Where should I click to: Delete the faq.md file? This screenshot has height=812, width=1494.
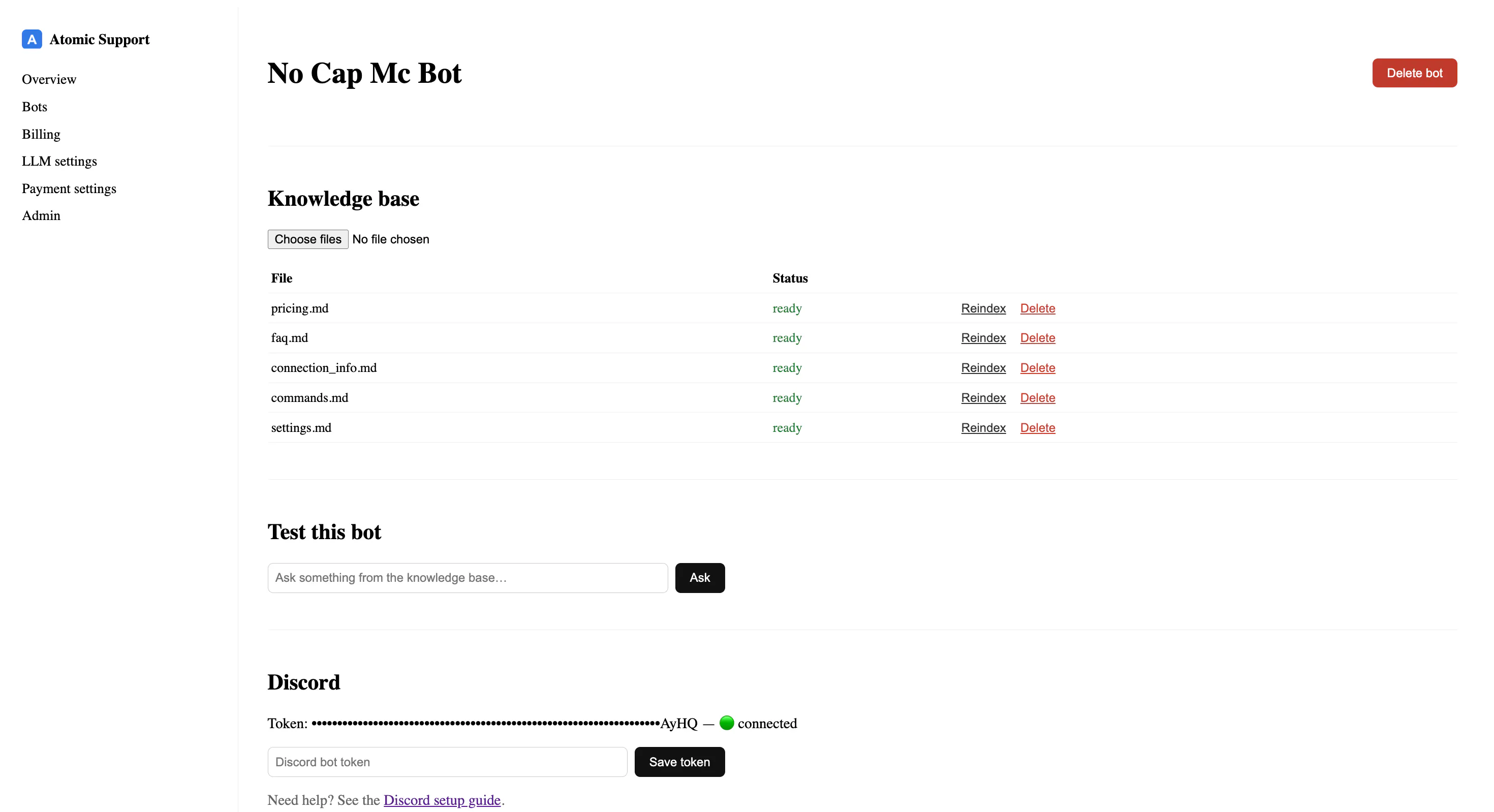click(1038, 338)
